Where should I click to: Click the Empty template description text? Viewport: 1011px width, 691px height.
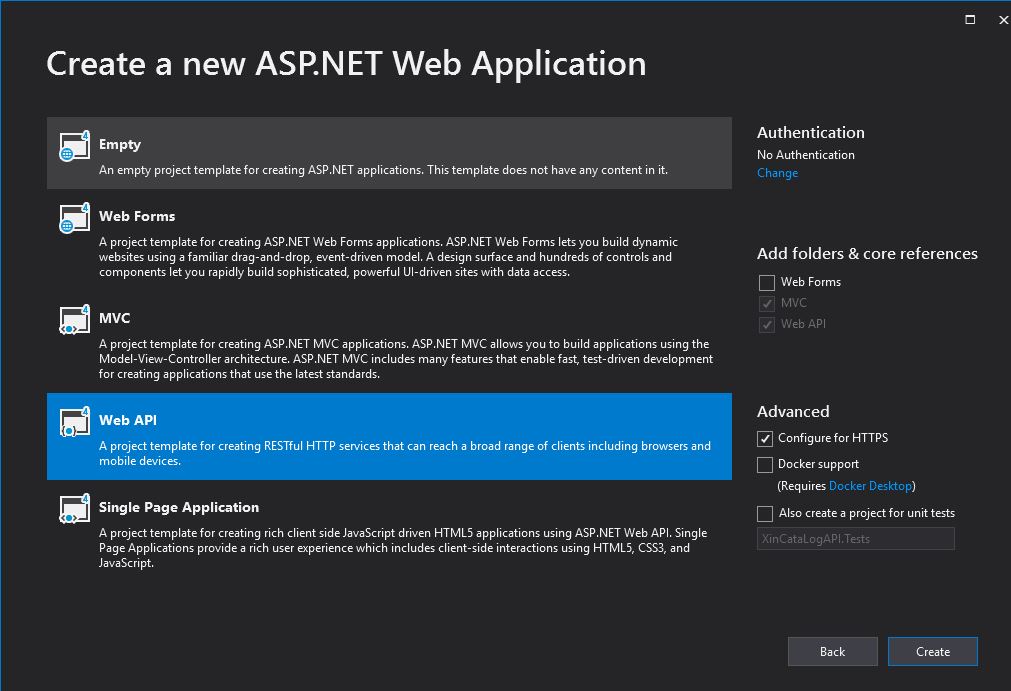tap(383, 170)
